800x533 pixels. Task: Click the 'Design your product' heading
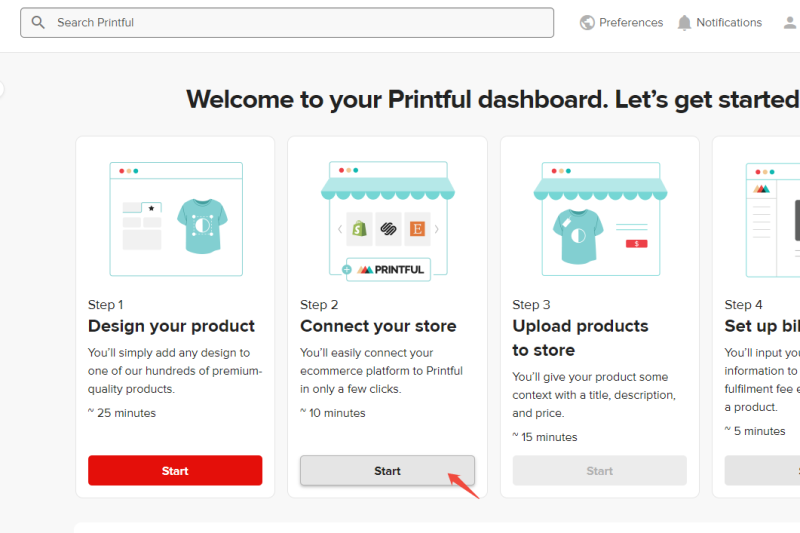tap(171, 326)
